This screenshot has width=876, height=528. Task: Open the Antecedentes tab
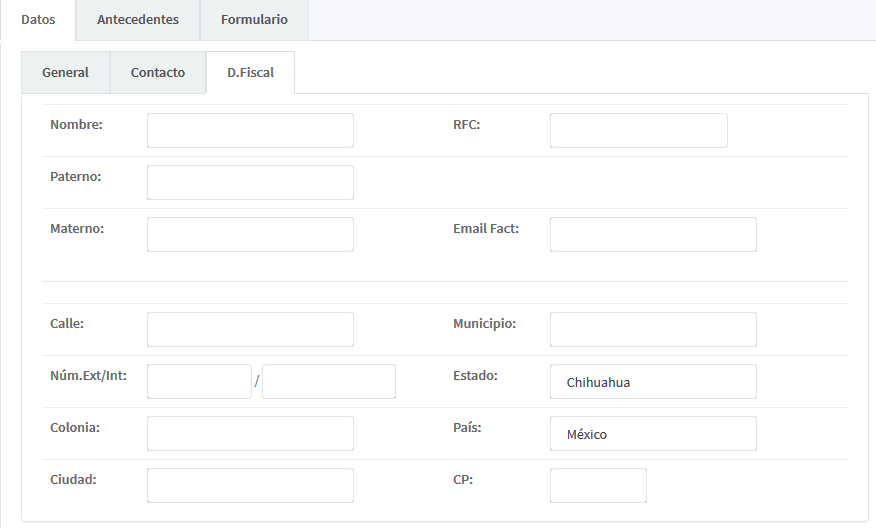[138, 20]
